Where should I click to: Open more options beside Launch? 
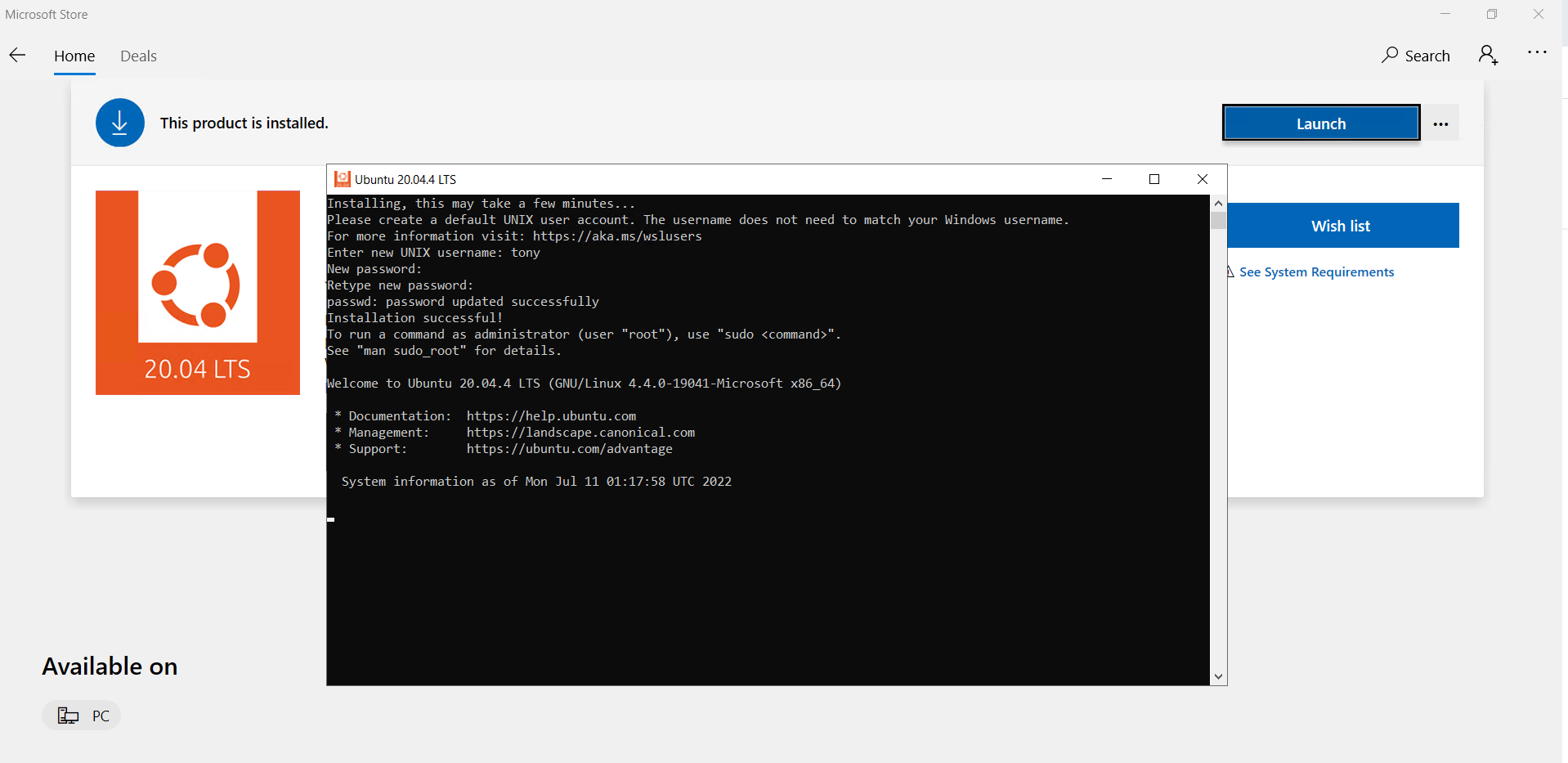click(x=1440, y=124)
